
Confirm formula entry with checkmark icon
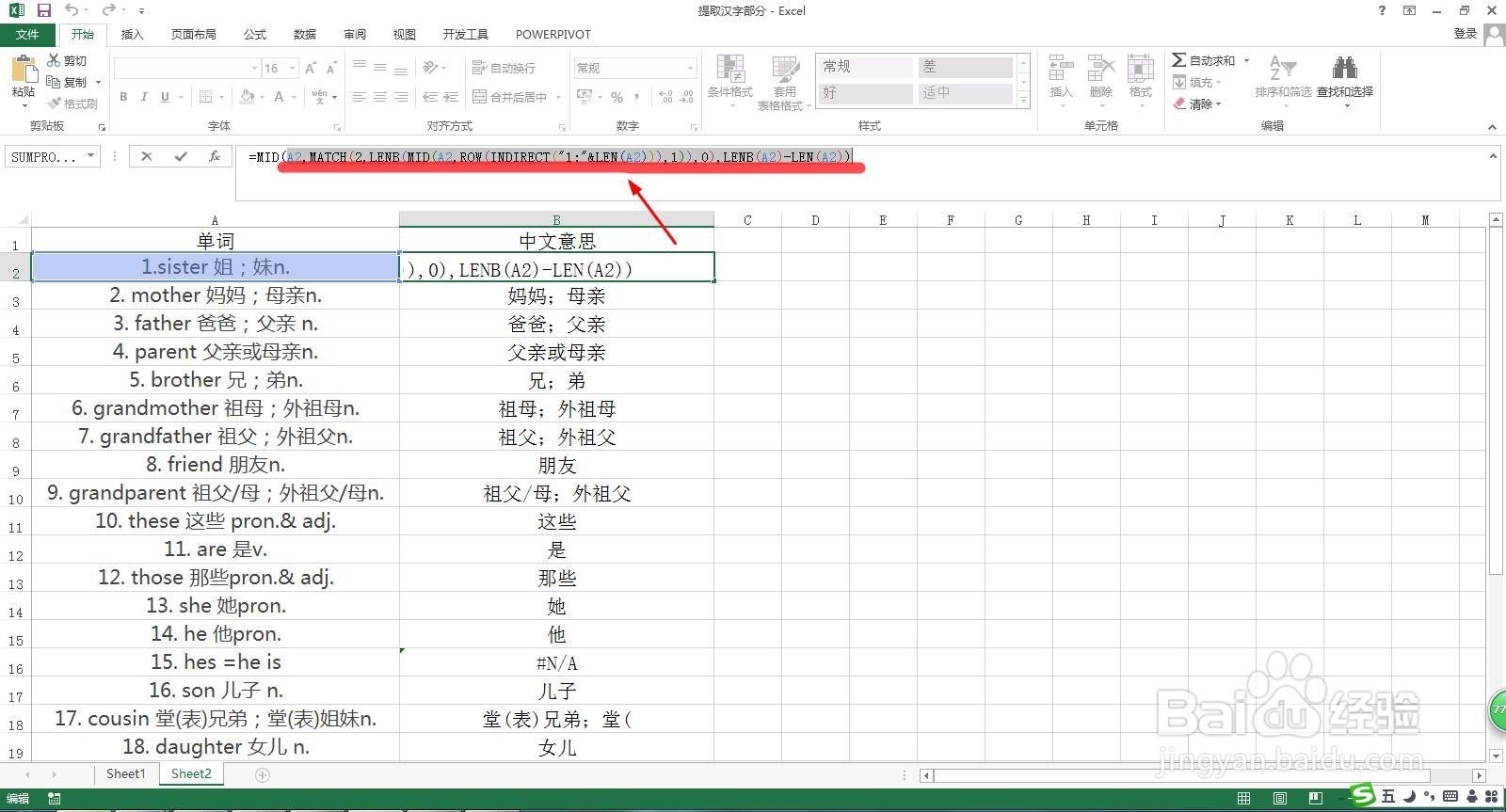tap(181, 157)
